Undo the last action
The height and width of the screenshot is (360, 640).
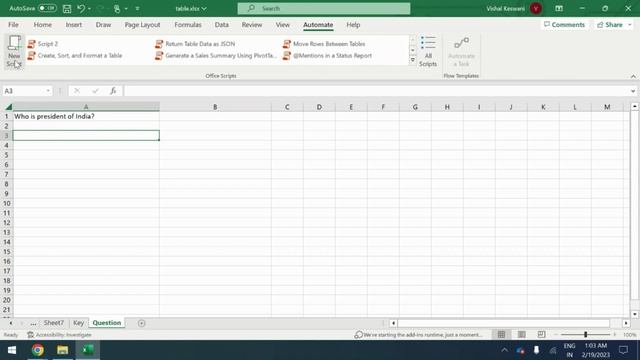(x=81, y=9)
